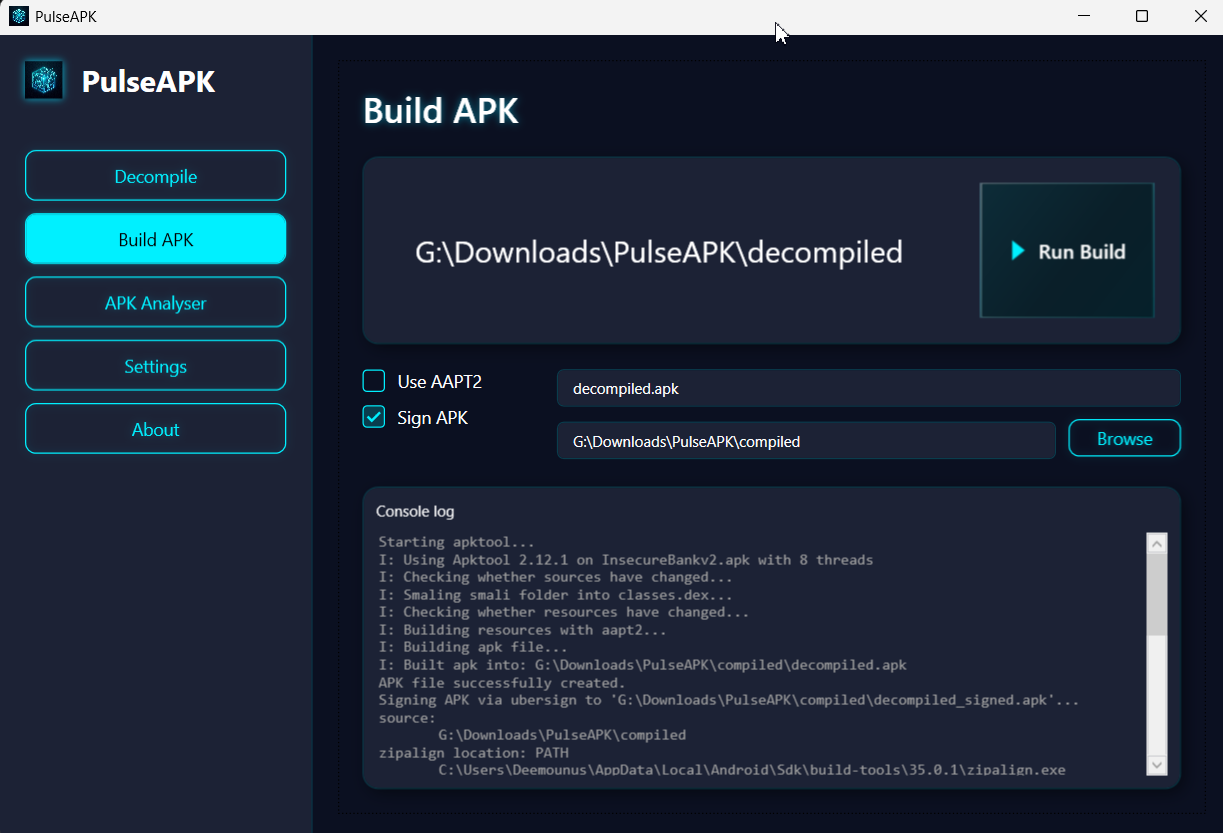Open the APK Analyser page
1223x833 pixels.
click(155, 302)
